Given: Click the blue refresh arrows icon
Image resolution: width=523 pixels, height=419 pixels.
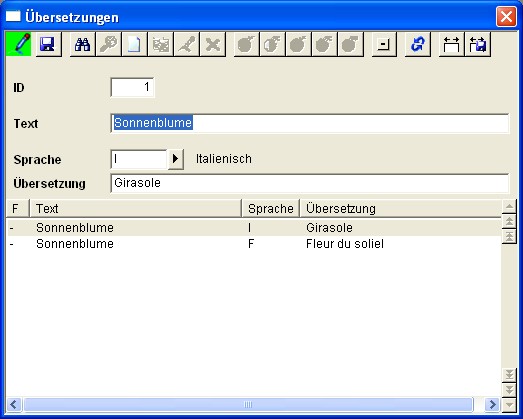Looking at the screenshot, I should pos(418,44).
